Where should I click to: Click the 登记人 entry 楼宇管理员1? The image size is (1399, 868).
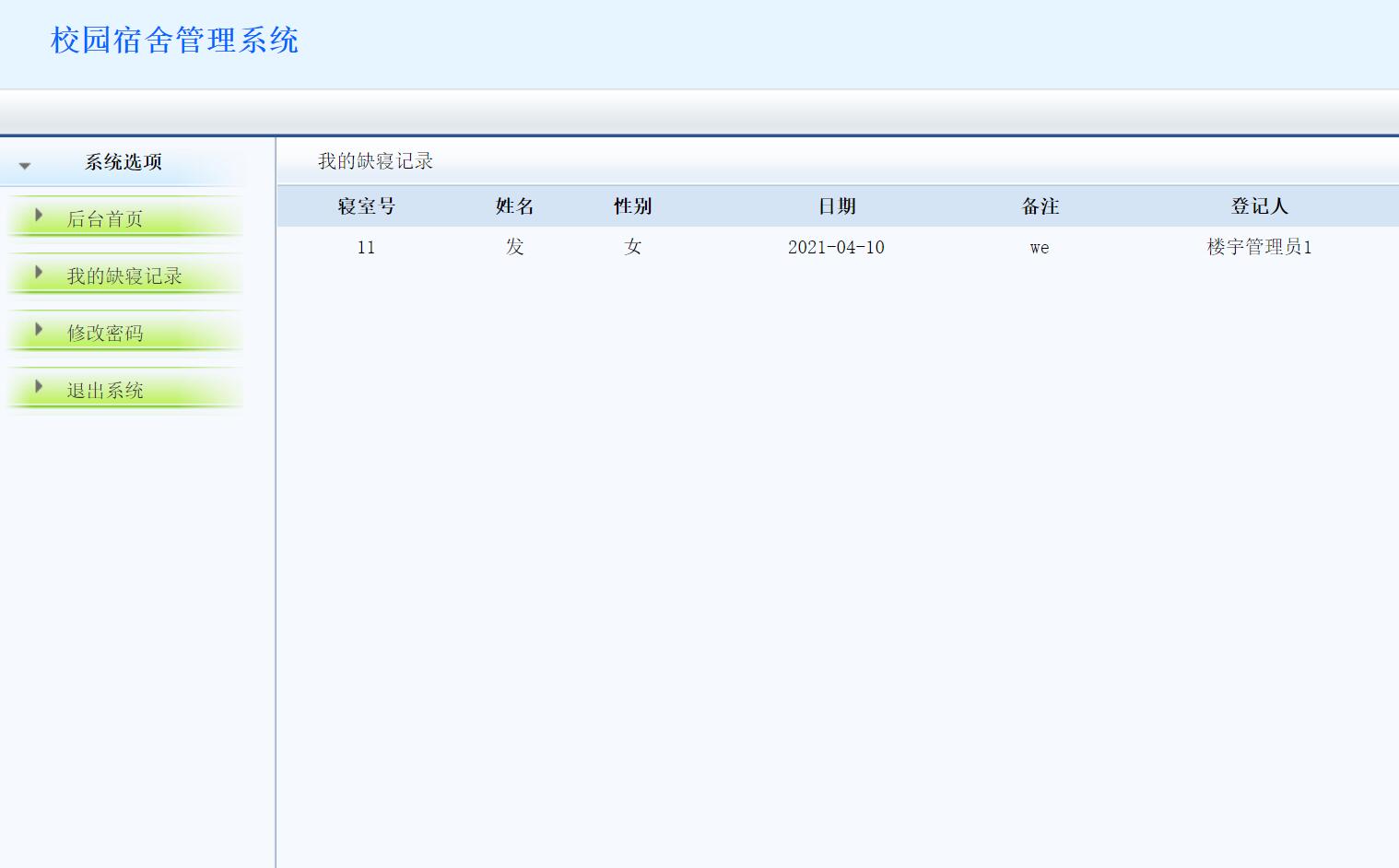pos(1260,247)
